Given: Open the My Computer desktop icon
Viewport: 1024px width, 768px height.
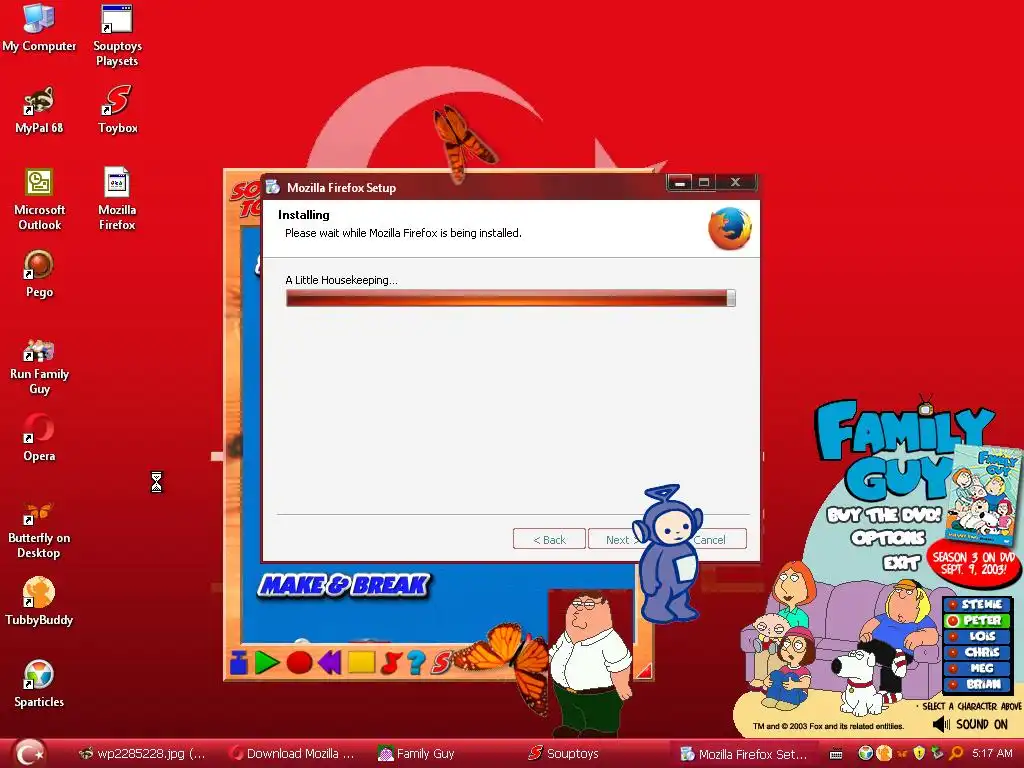Looking at the screenshot, I should point(39,27).
